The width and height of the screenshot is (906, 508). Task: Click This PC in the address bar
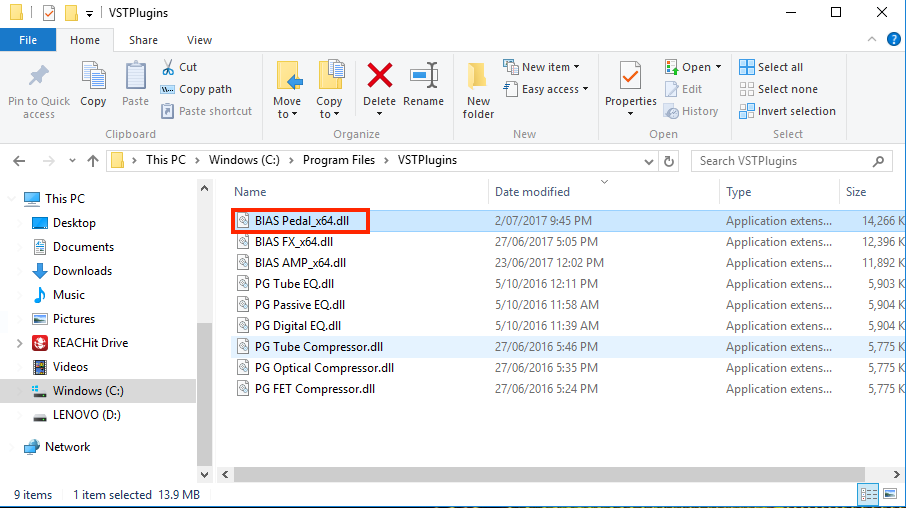[166, 160]
